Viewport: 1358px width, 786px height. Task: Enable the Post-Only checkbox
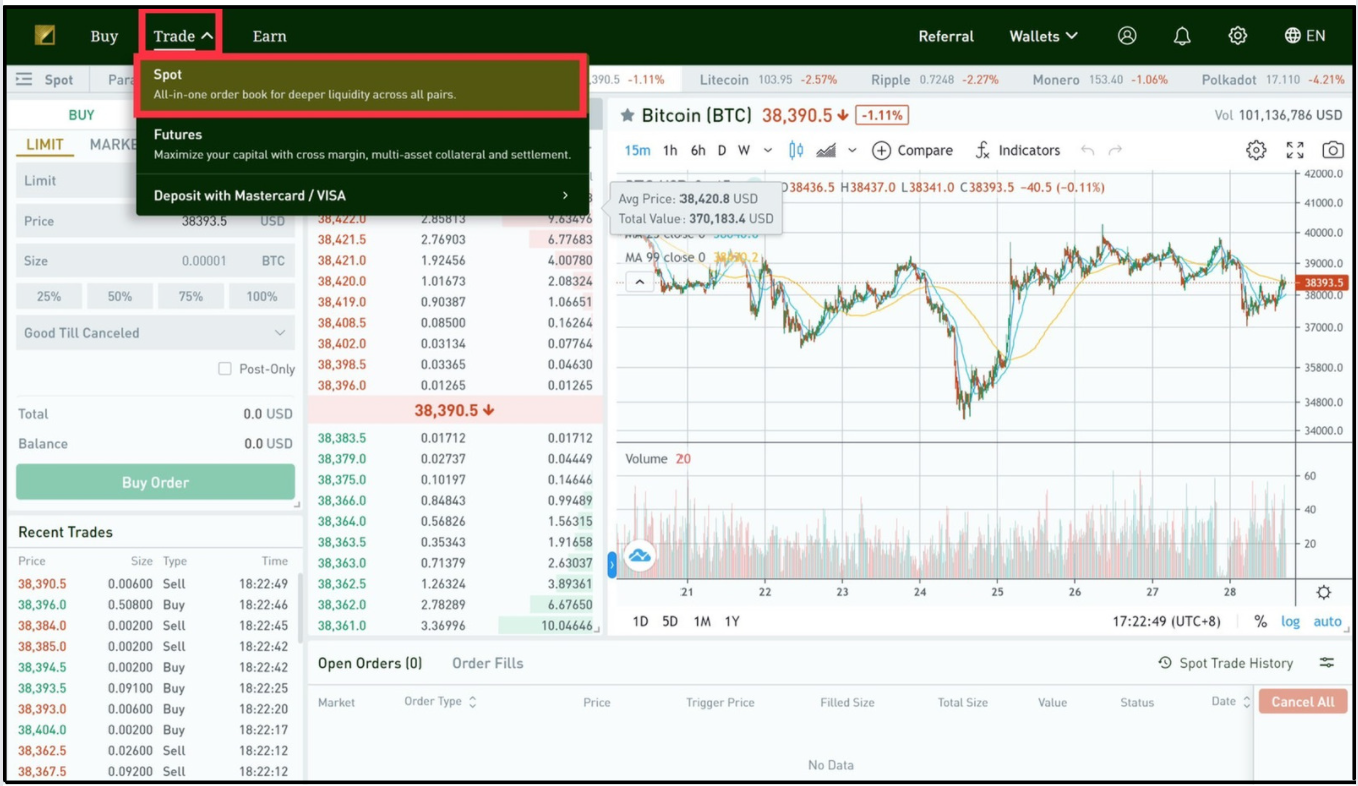tap(225, 369)
